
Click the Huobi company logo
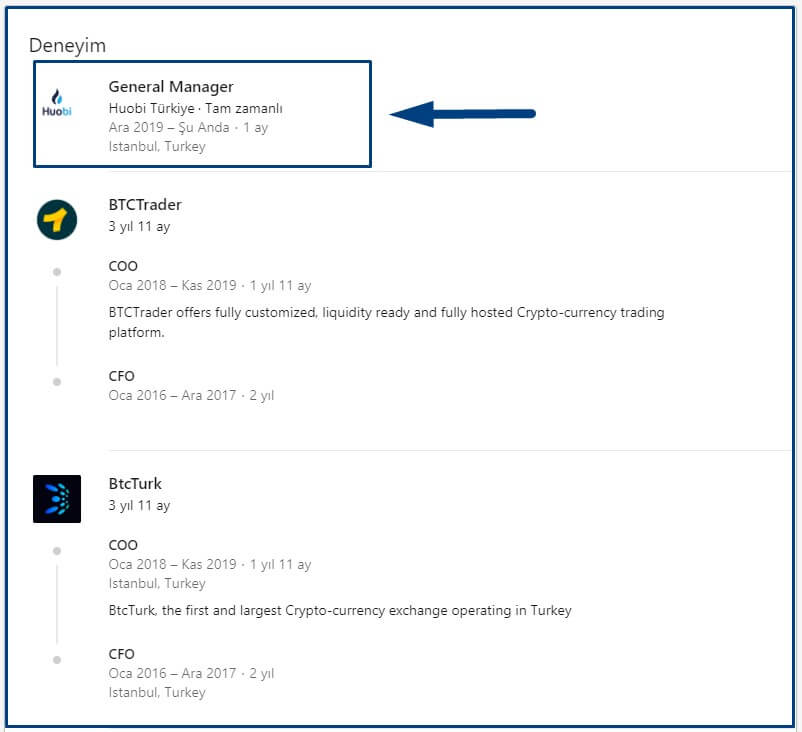(57, 105)
